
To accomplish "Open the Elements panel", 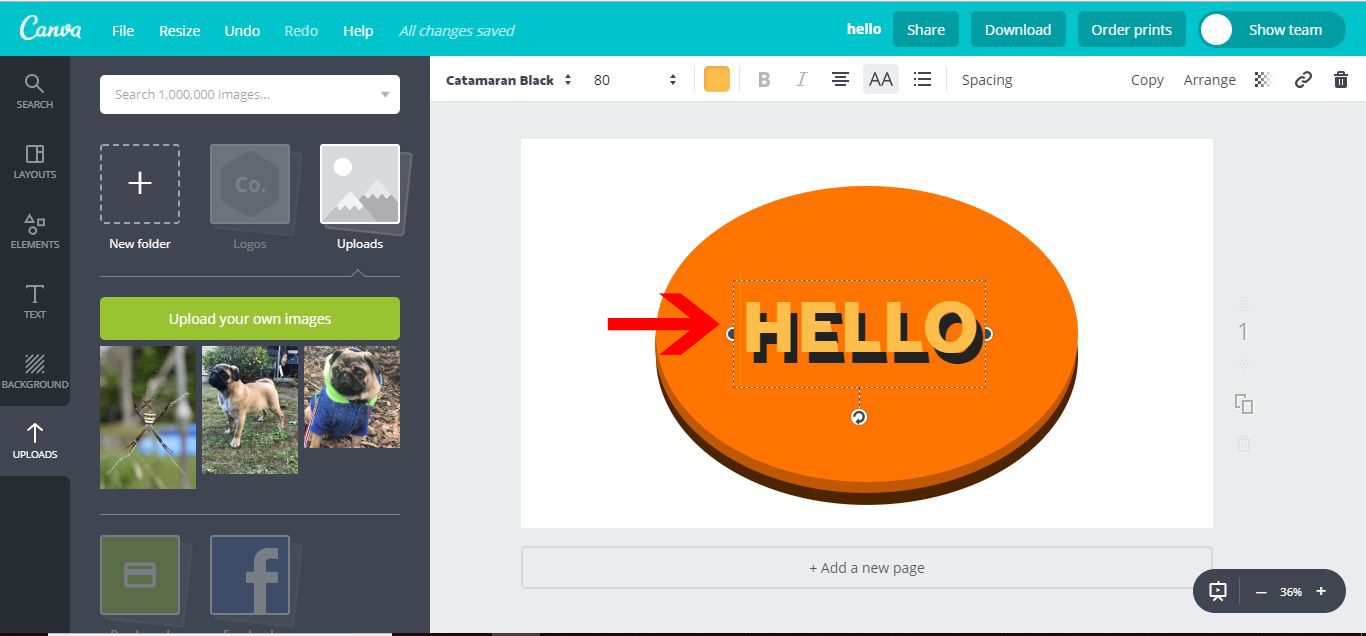I will (35, 230).
